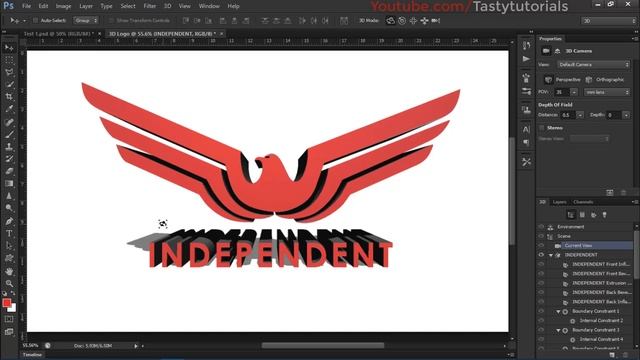
Task: Choose the Rotate 3D Object mode
Action: pyautogui.click(x=390, y=20)
